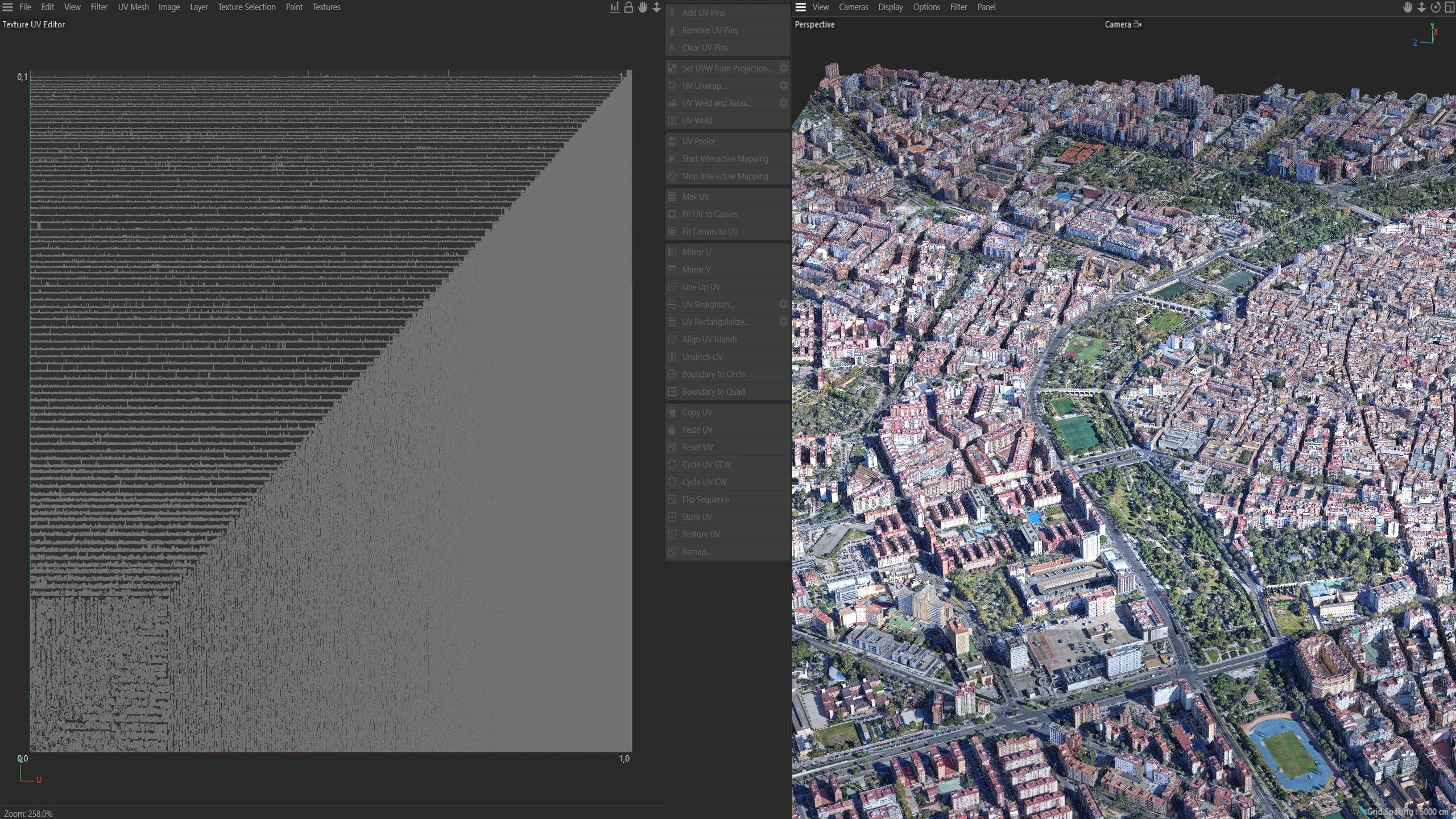Open UV Unwrap settings gear
Image resolution: width=1456 pixels, height=819 pixels.
pyautogui.click(x=783, y=85)
